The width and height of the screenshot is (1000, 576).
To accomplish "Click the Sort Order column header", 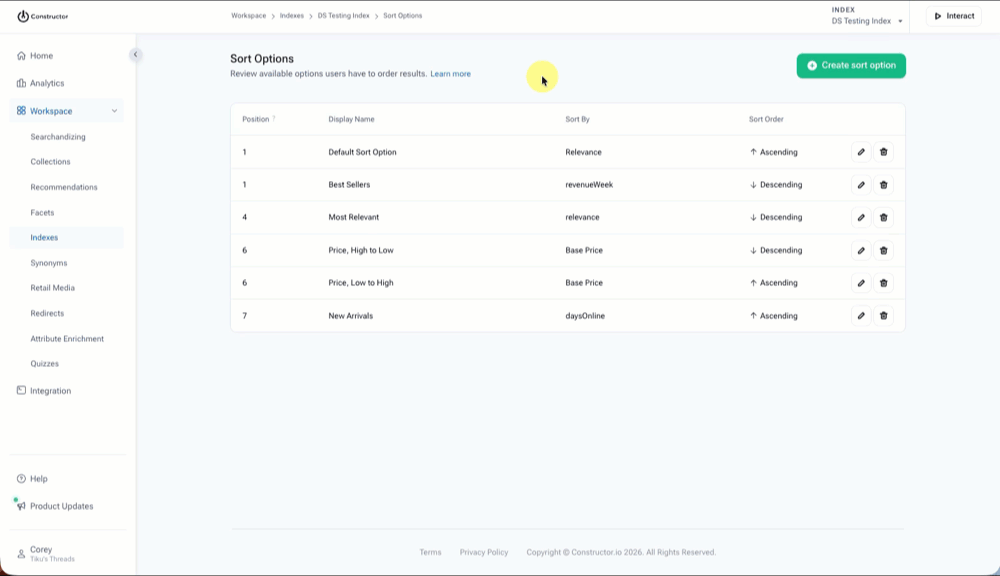I will click(766, 119).
